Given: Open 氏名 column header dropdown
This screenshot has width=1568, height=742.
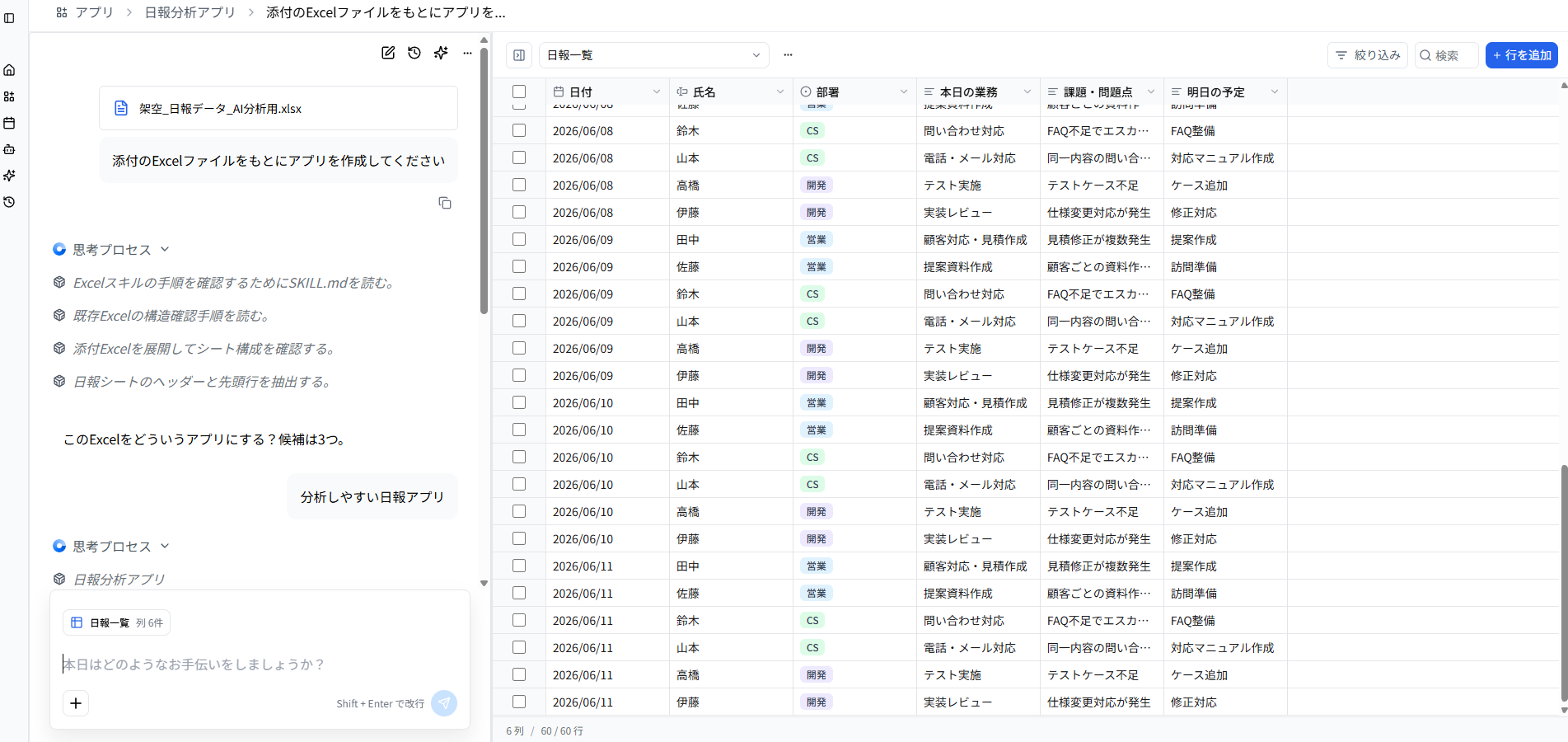Looking at the screenshot, I should (780, 92).
